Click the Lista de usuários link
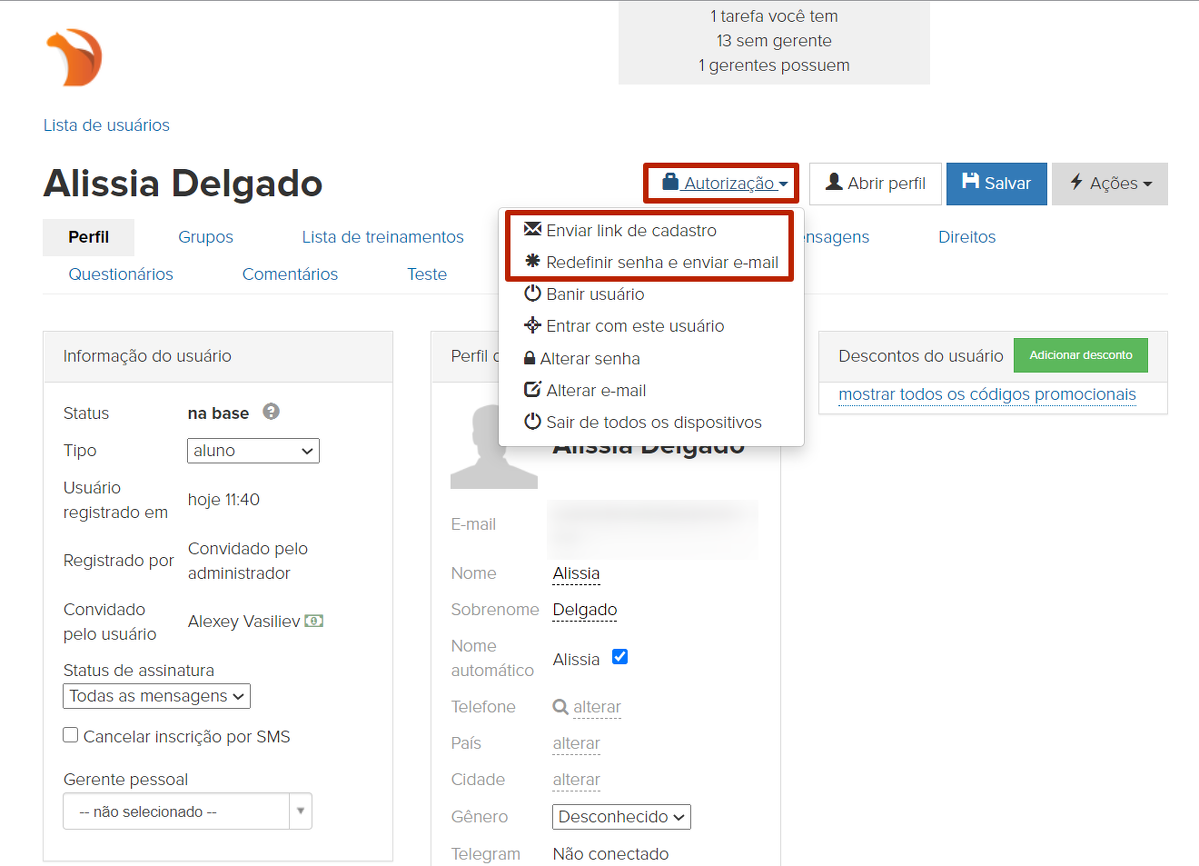The width and height of the screenshot is (1199, 866). pos(106,125)
